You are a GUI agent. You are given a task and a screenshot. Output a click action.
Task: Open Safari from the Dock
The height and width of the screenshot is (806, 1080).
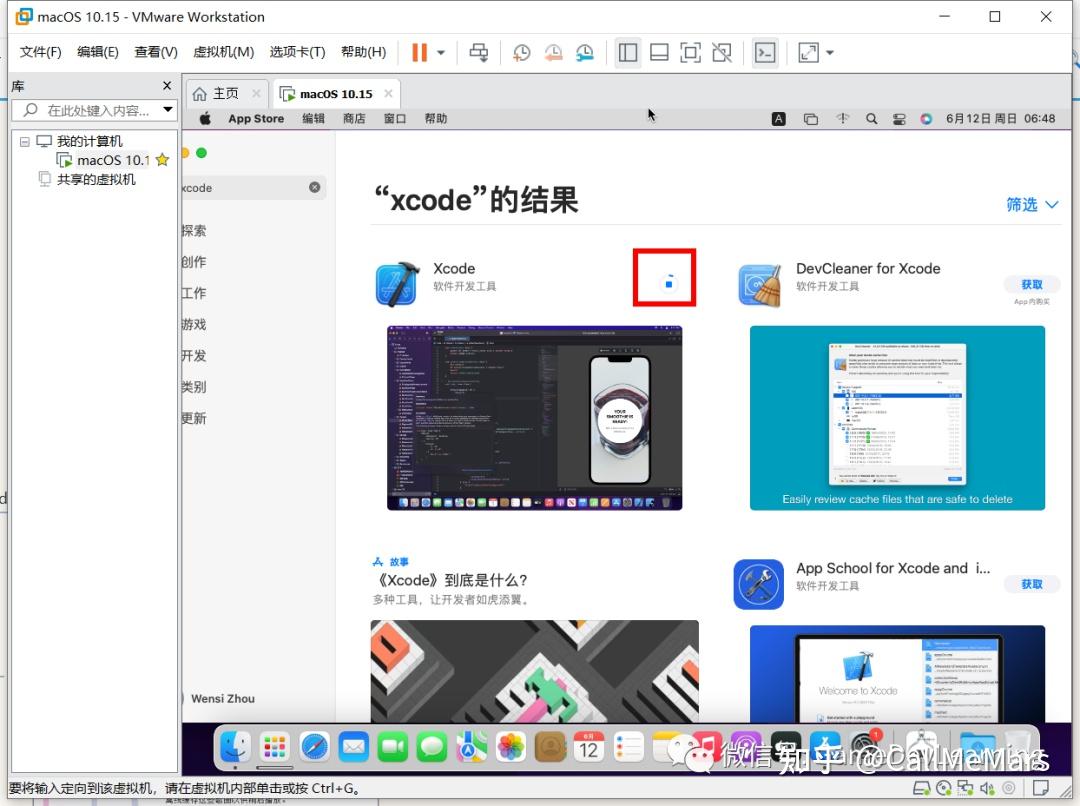point(314,747)
